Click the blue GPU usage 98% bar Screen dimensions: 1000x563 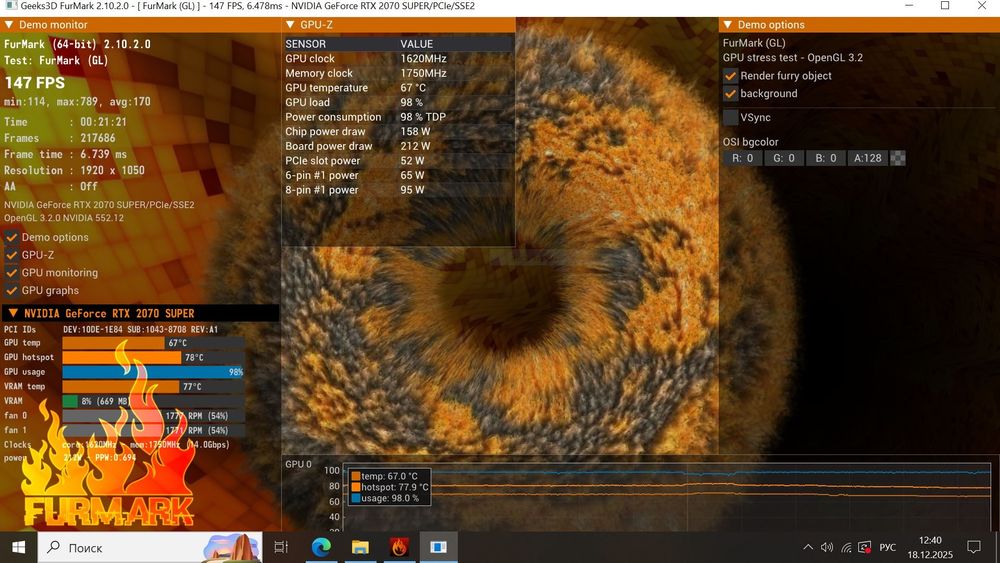coord(153,372)
